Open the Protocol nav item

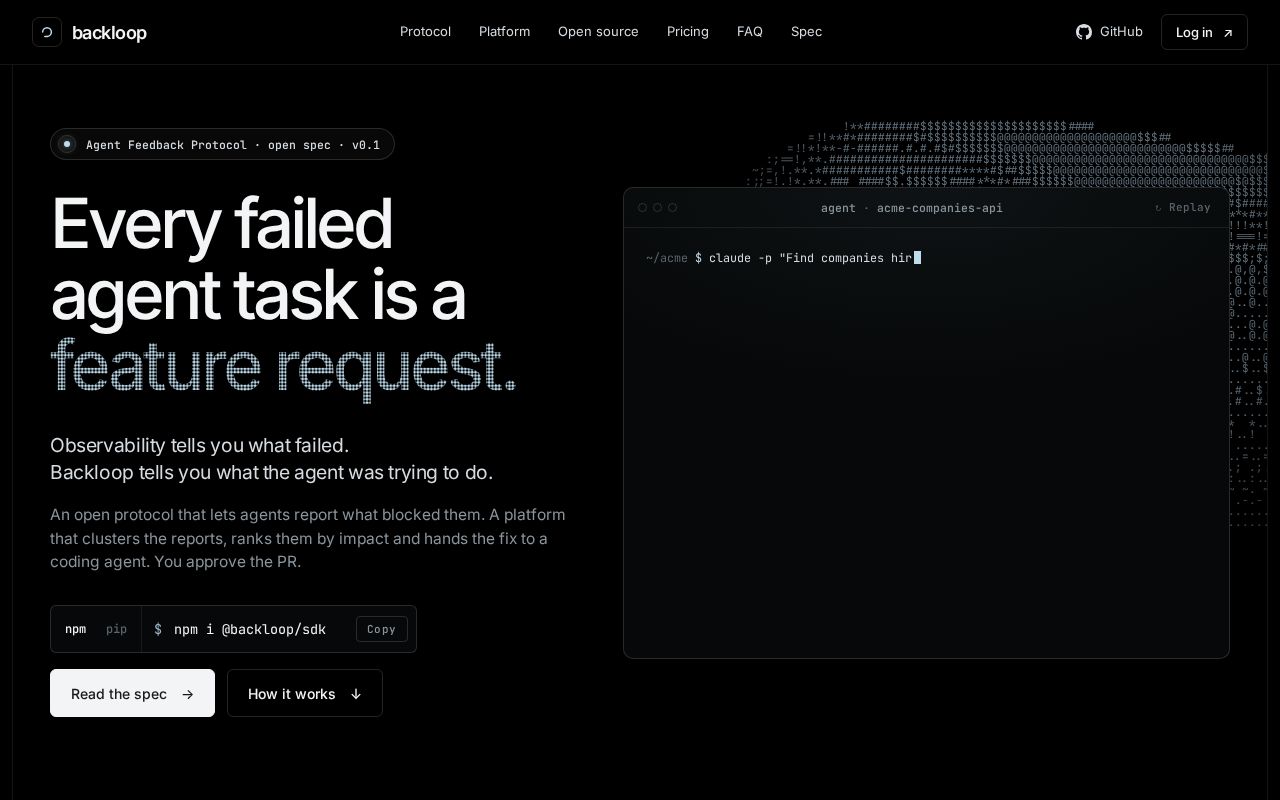[x=425, y=32]
